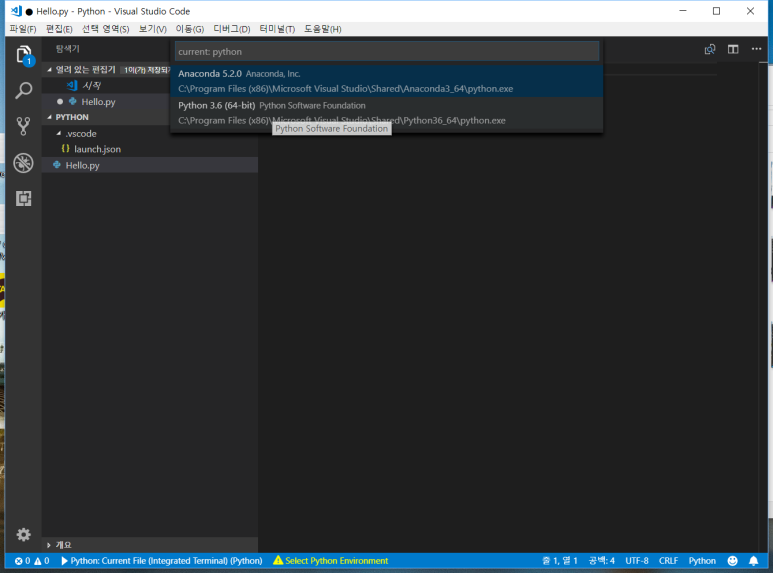Click Python: Current File debug configuration
The height and width of the screenshot is (573, 773).
[162, 561]
